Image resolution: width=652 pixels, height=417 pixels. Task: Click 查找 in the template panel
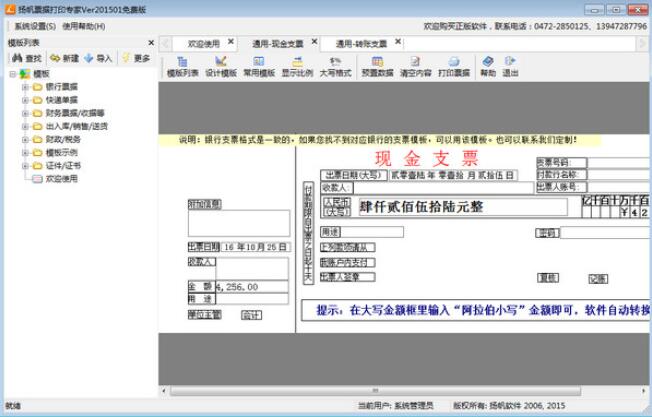click(24, 59)
